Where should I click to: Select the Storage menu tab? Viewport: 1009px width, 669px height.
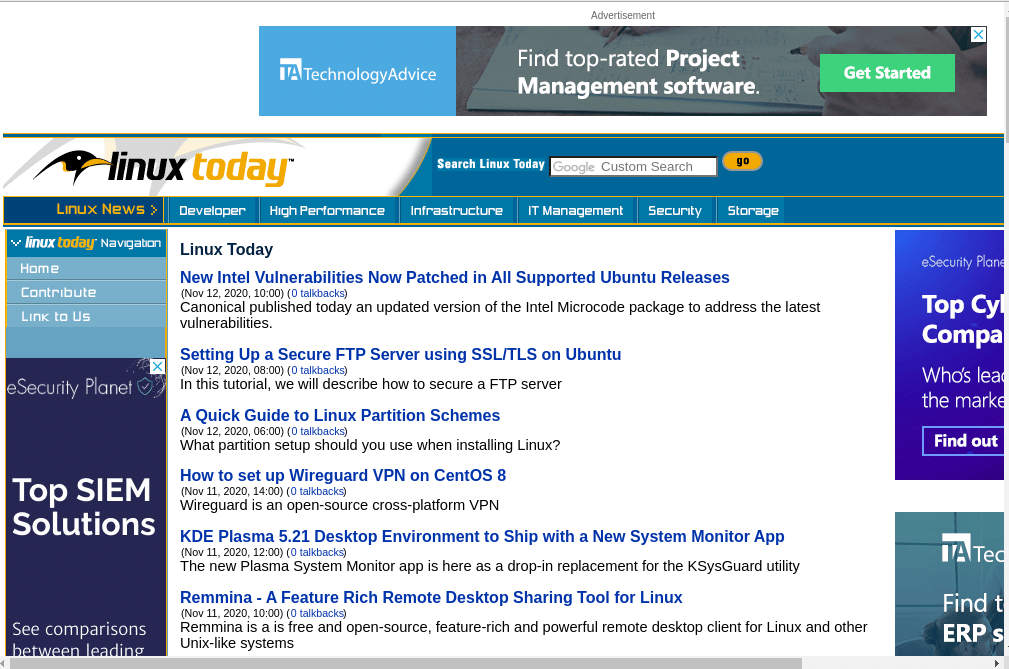(753, 211)
